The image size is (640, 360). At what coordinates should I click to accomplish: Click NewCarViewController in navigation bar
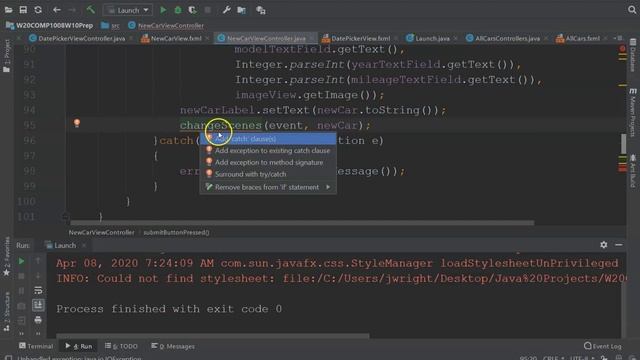pos(166,26)
